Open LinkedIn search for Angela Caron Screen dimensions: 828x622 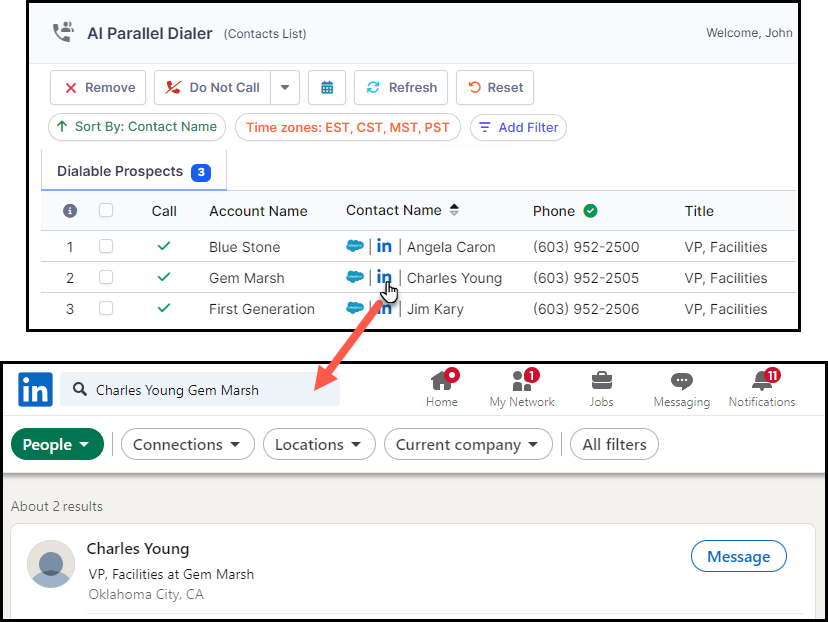(x=384, y=246)
